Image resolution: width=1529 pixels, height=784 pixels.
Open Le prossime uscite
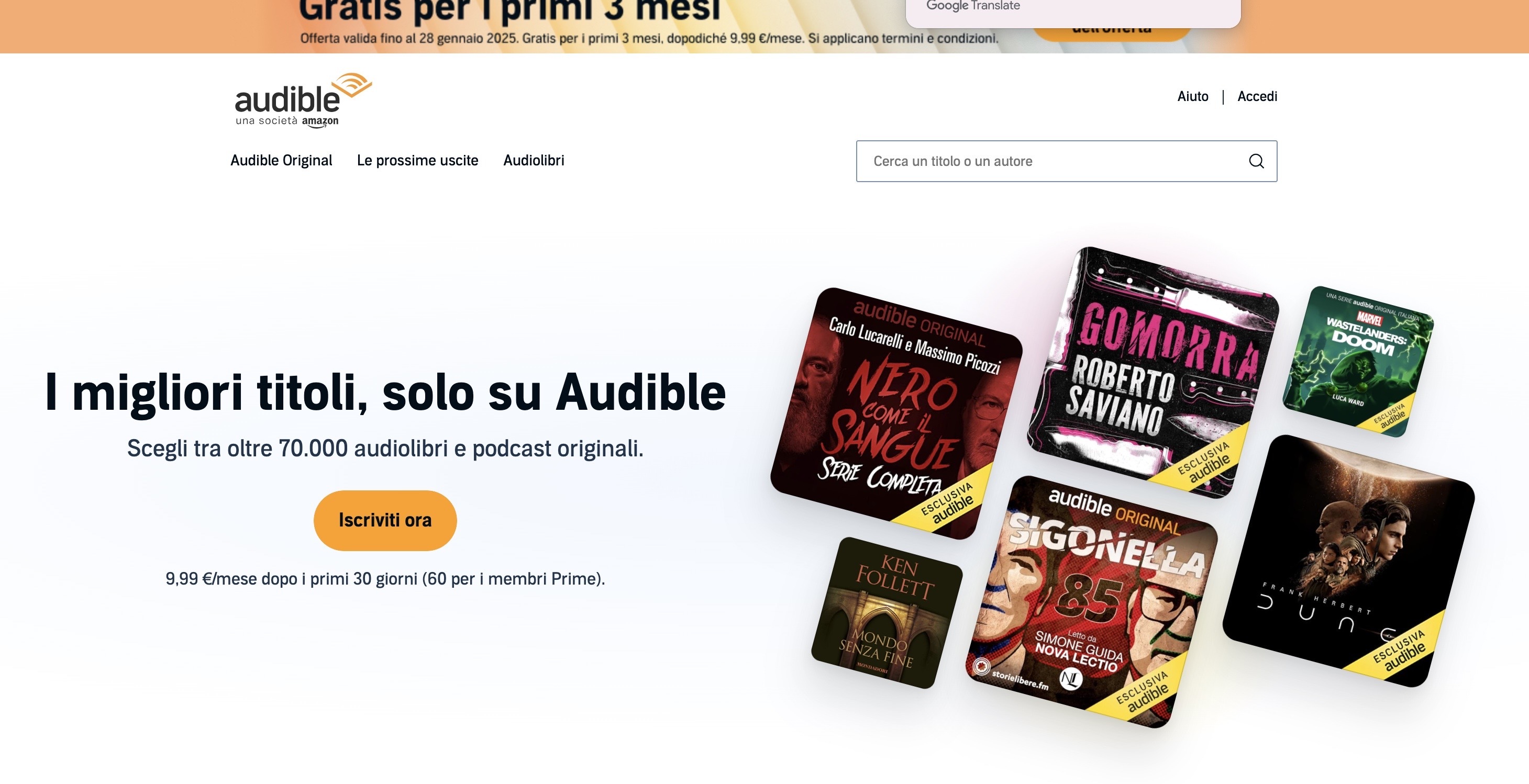coord(417,161)
